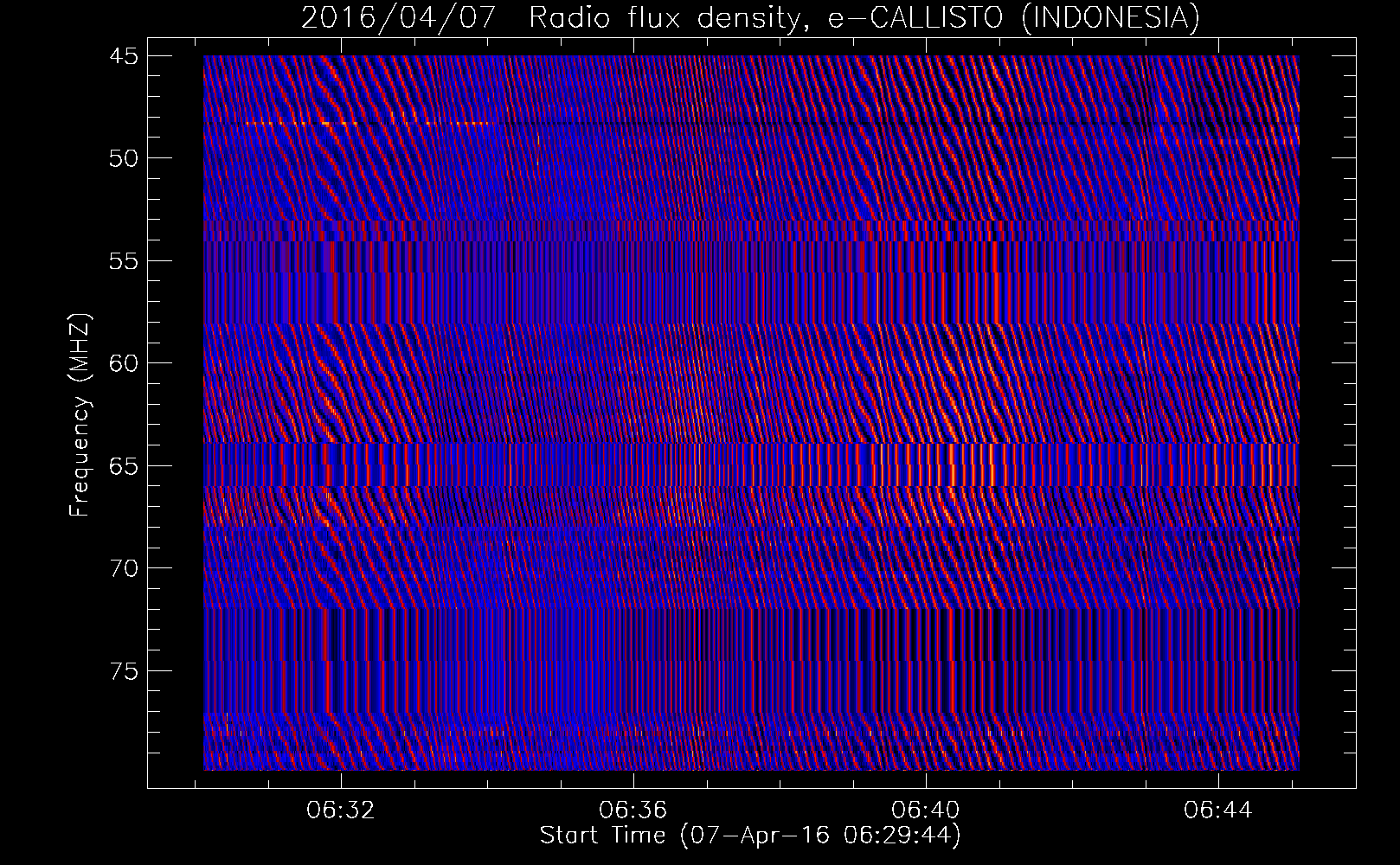
Task: Click the 06:36 time tick label
Action: pyautogui.click(x=633, y=810)
